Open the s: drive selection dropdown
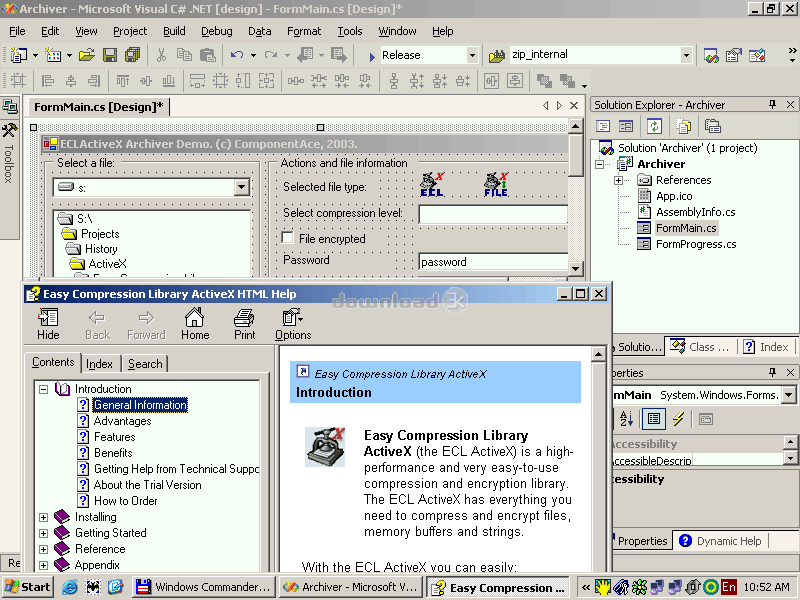This screenshot has width=800, height=600. pyautogui.click(x=241, y=188)
